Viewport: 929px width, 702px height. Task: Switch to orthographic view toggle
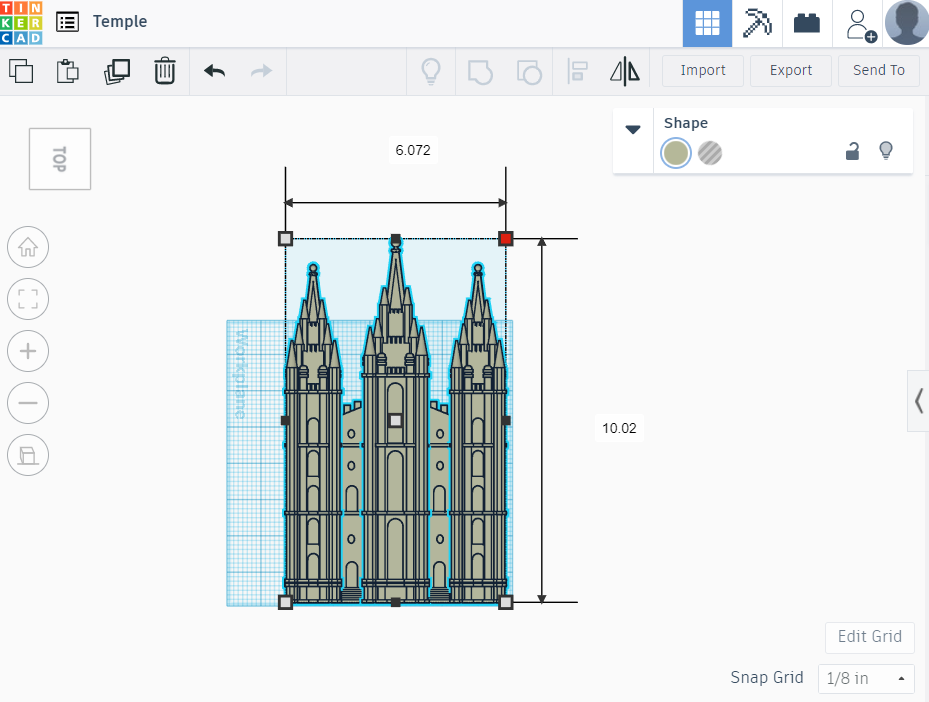point(28,456)
